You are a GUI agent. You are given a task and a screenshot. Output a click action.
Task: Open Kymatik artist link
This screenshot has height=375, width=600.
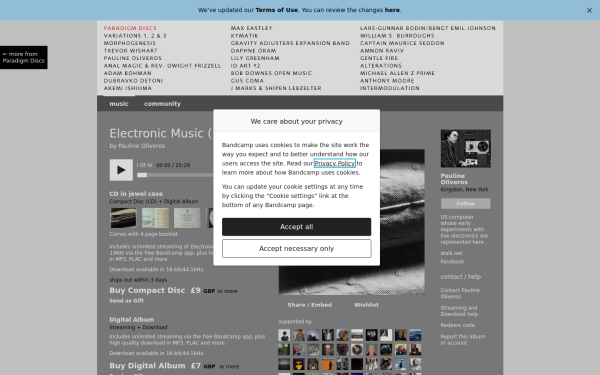245,36
